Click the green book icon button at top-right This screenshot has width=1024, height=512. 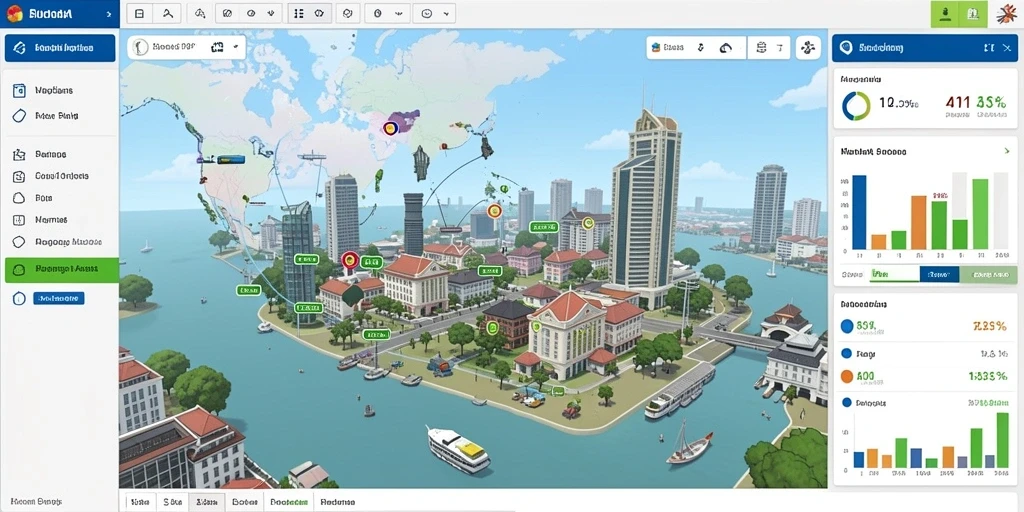(973, 14)
